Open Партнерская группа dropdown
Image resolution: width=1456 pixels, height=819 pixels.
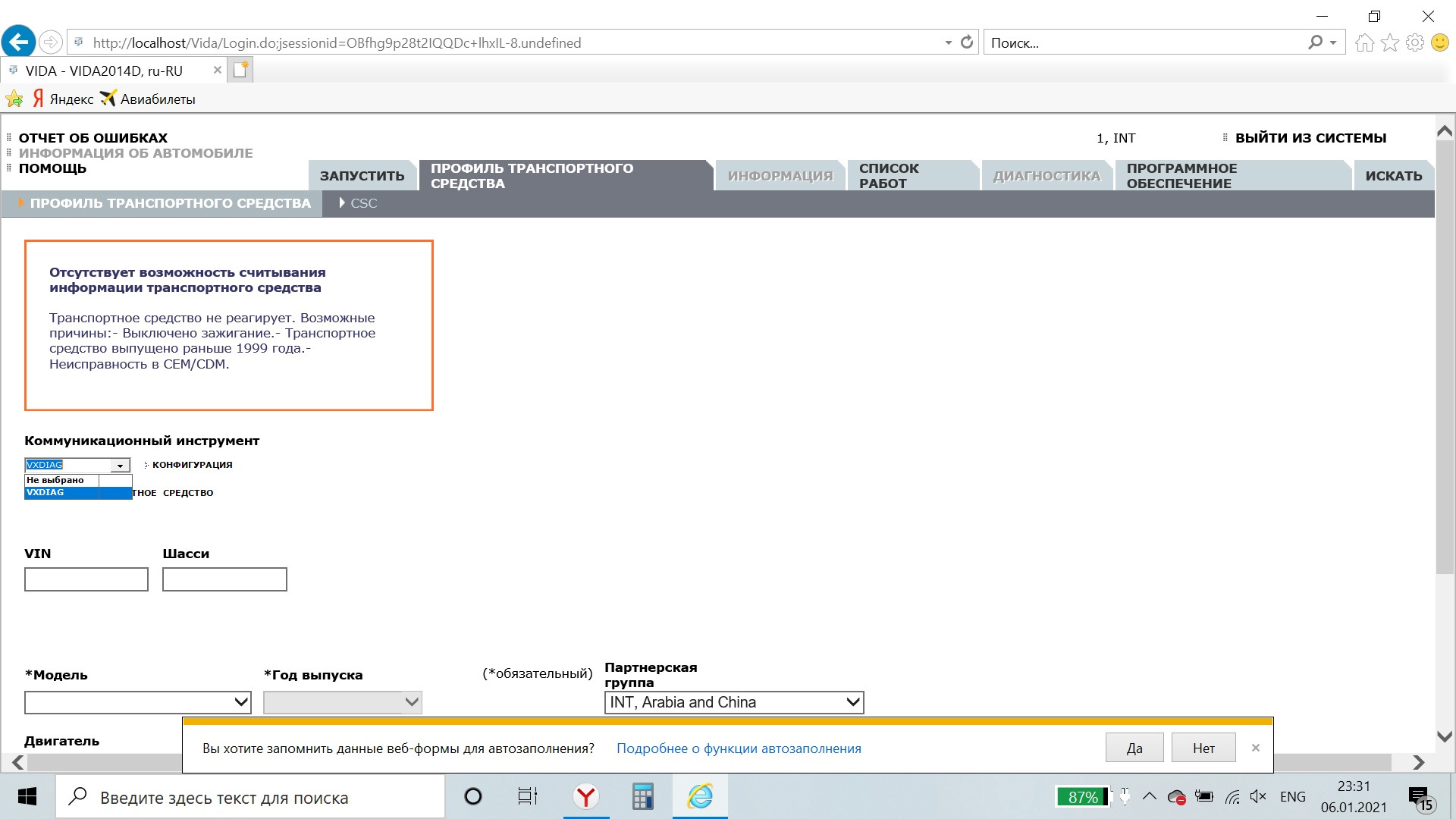point(733,702)
